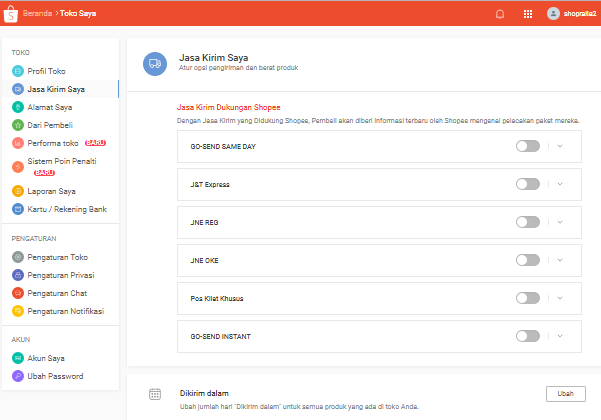The height and width of the screenshot is (420, 601).
Task: Go to Alamat Saya menu item
Action: (x=50, y=107)
